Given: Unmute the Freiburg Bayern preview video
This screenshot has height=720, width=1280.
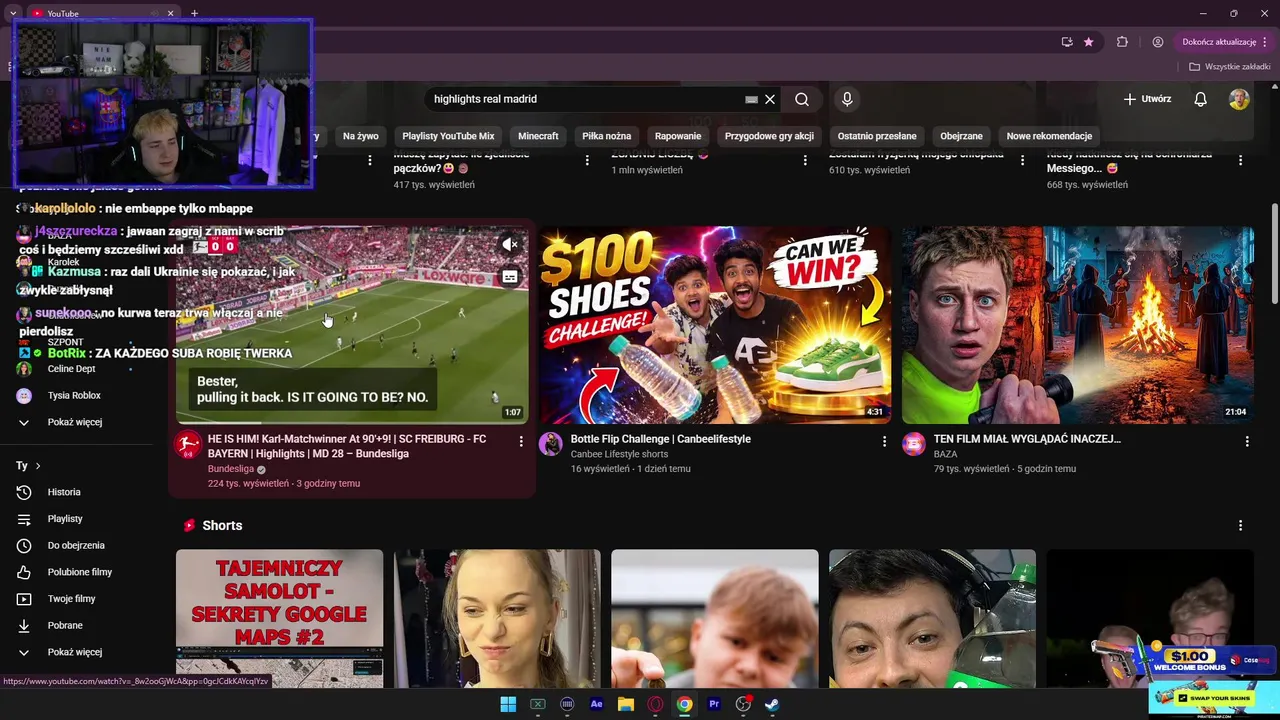Looking at the screenshot, I should click(x=510, y=245).
